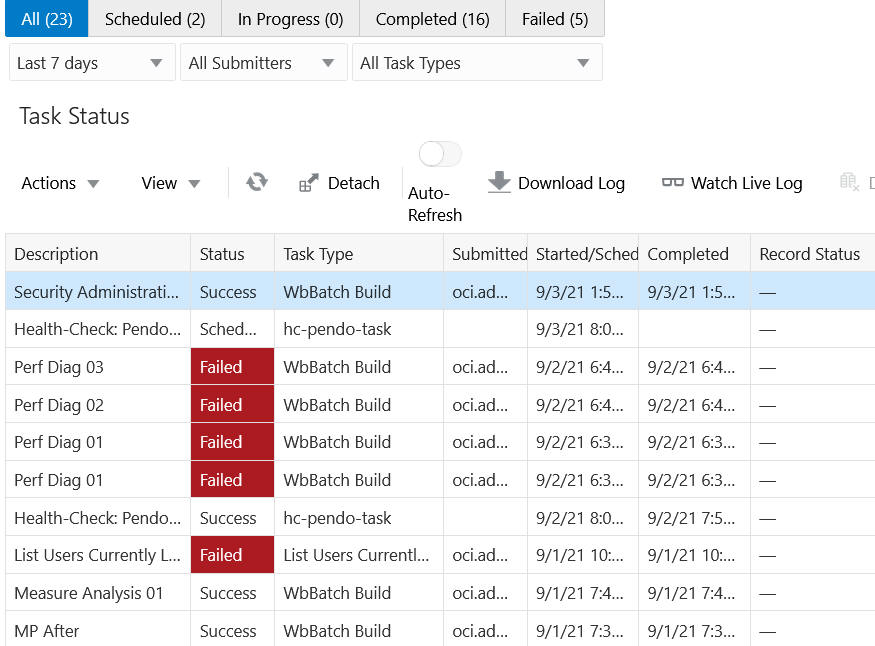Screen dimensions: 875x646
Task: Switch to the Failed (5) tab
Action: tap(555, 18)
